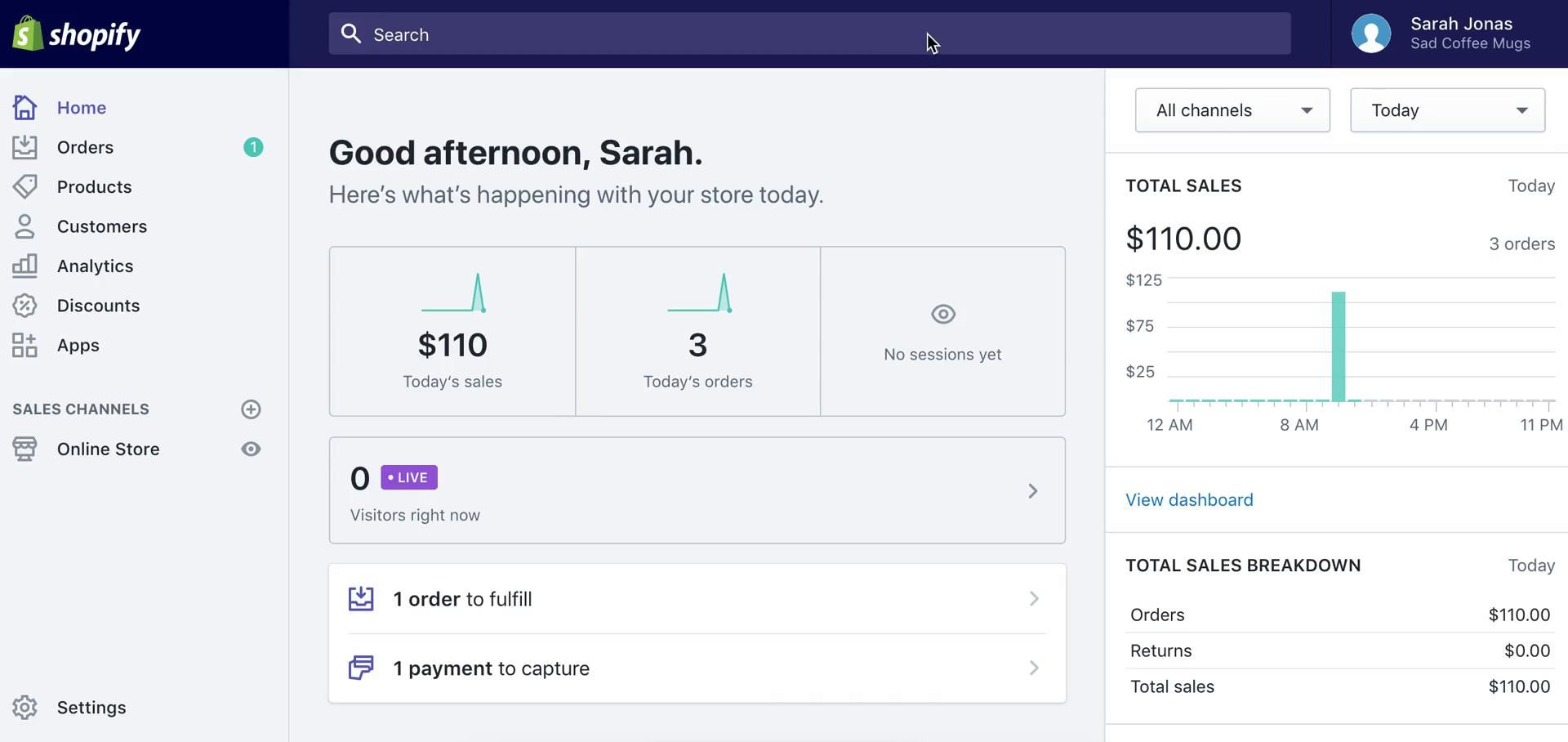Click the View dashboard link

(x=1189, y=500)
